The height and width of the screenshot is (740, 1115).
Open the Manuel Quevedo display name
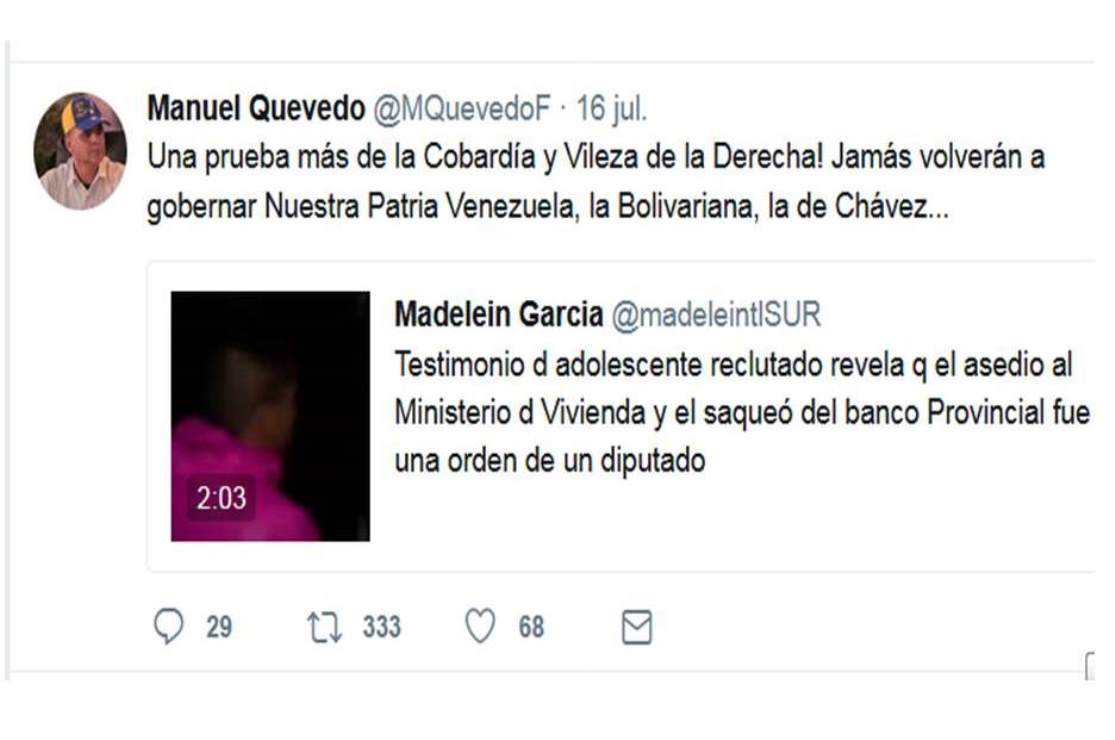point(256,109)
